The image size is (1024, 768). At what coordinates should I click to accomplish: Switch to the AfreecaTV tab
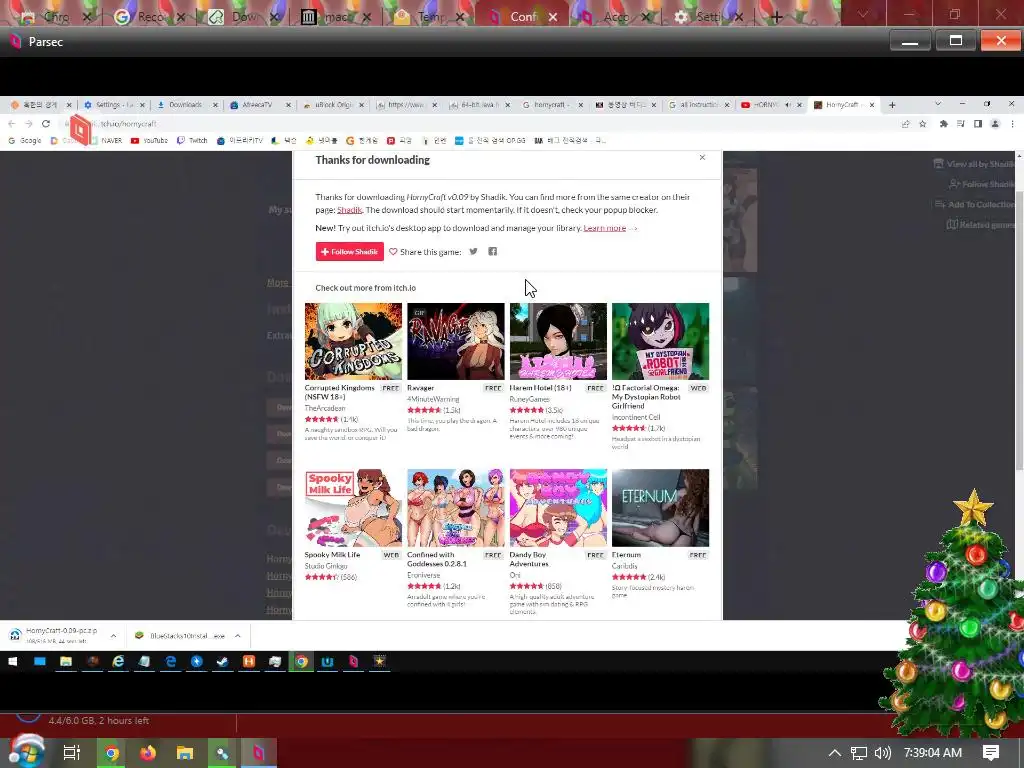[x=257, y=104]
